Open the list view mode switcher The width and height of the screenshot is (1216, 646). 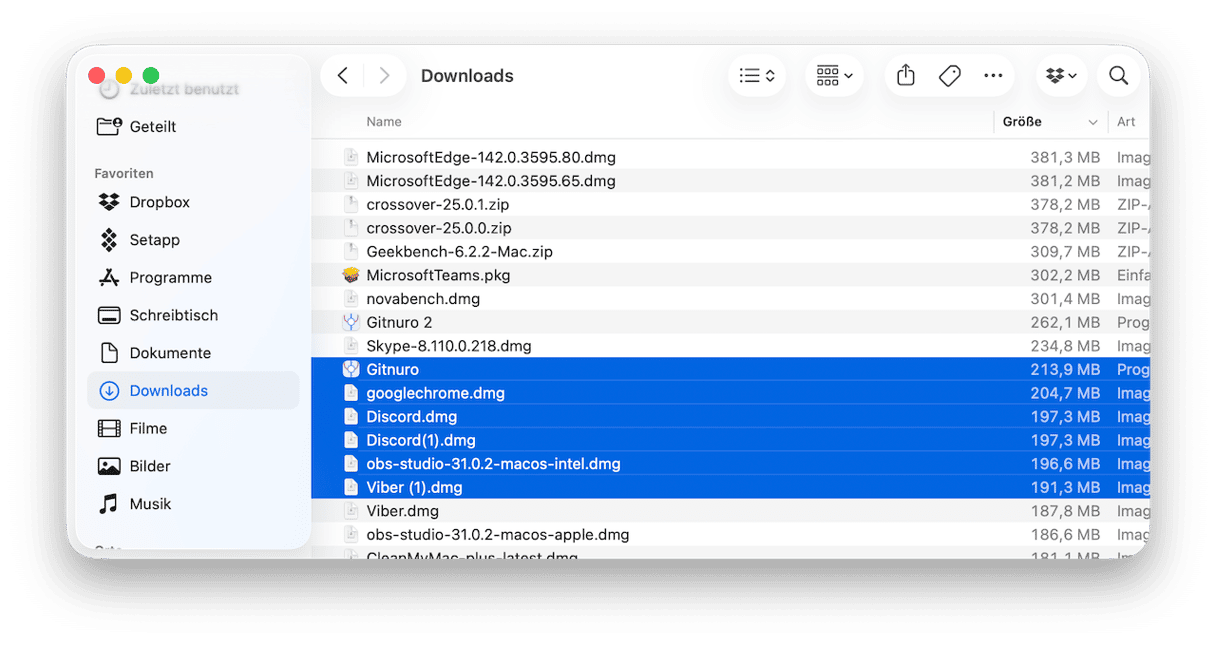(757, 76)
